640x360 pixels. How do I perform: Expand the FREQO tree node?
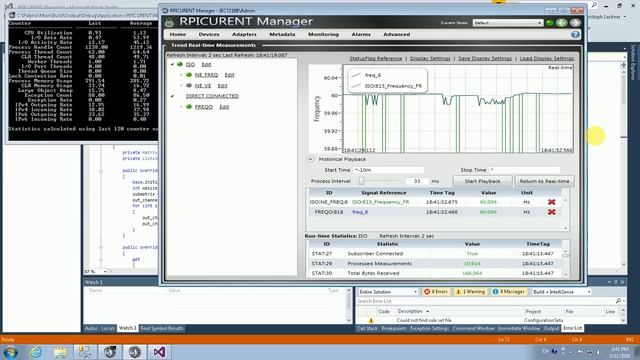[181, 107]
